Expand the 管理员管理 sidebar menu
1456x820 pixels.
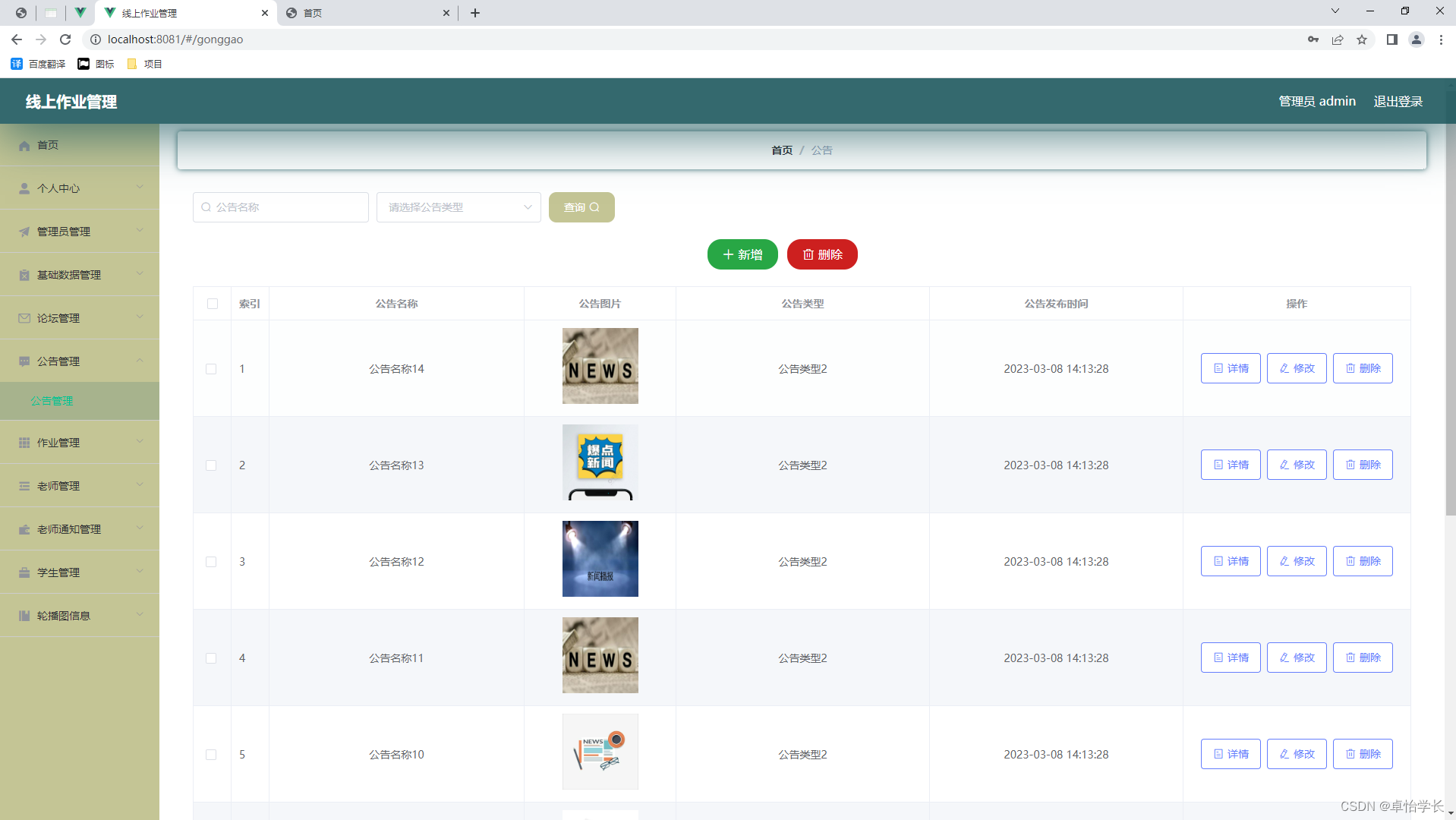tap(80, 232)
